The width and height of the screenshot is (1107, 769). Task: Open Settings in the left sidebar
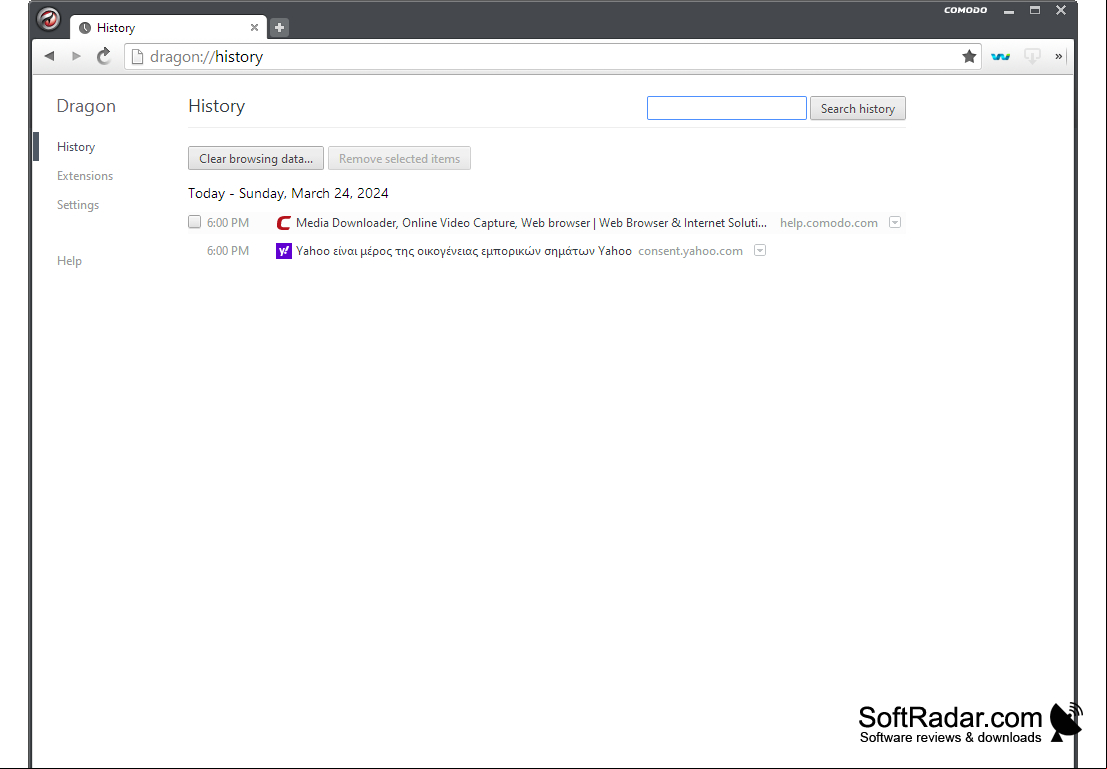[78, 205]
